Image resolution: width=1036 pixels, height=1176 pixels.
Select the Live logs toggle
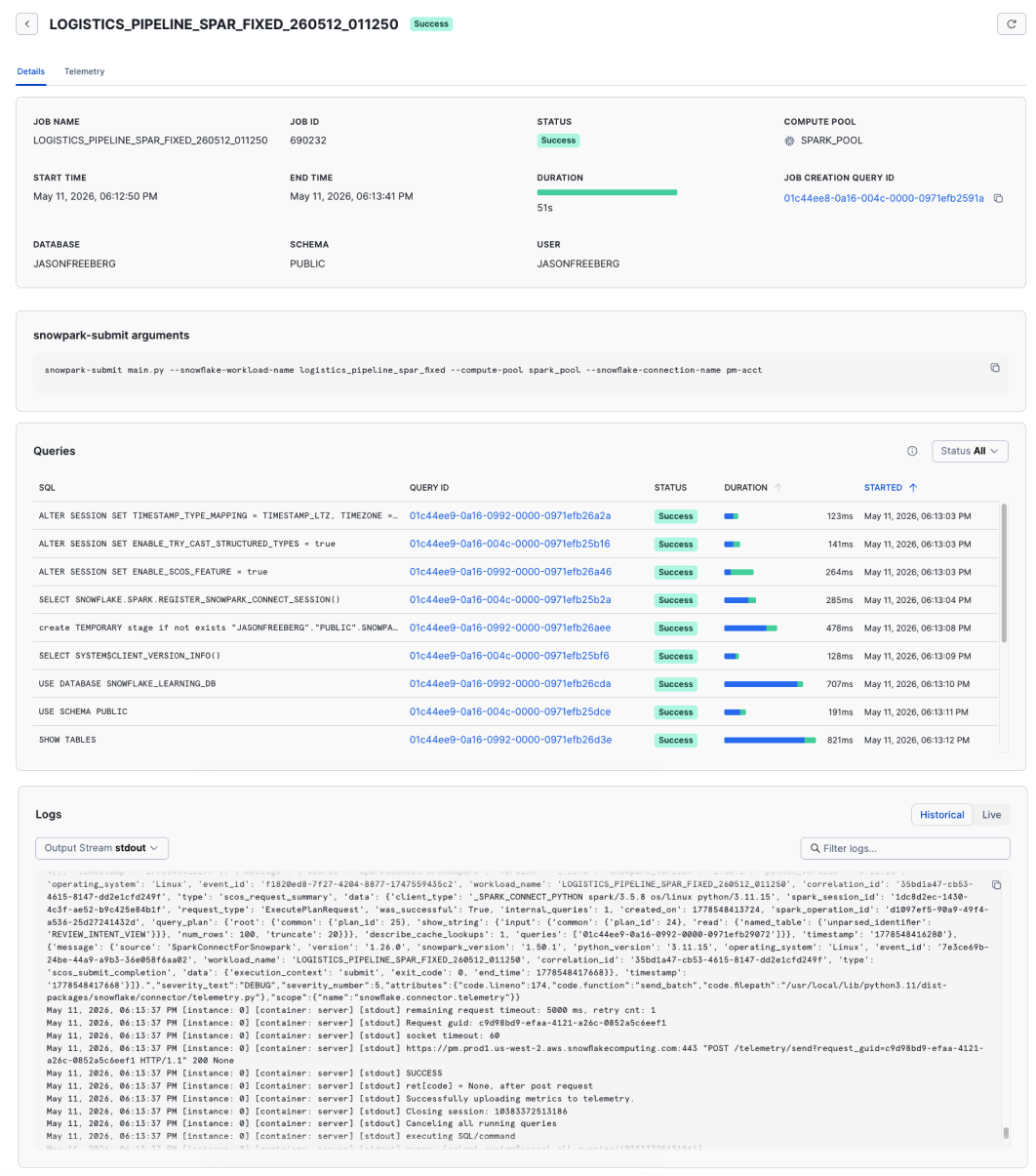click(991, 814)
